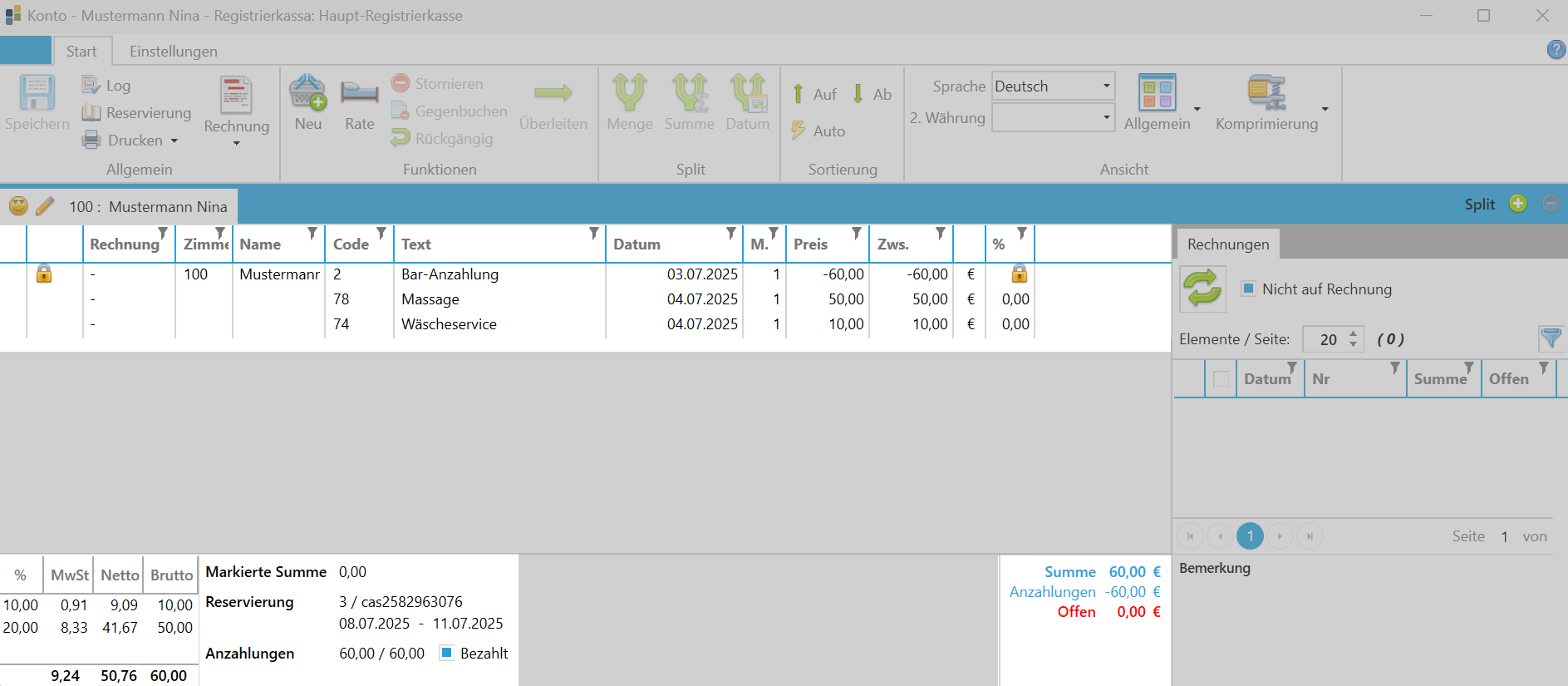Click the Anzahlungen -60,00 € total
Image resolution: width=1568 pixels, height=686 pixels.
(1133, 591)
